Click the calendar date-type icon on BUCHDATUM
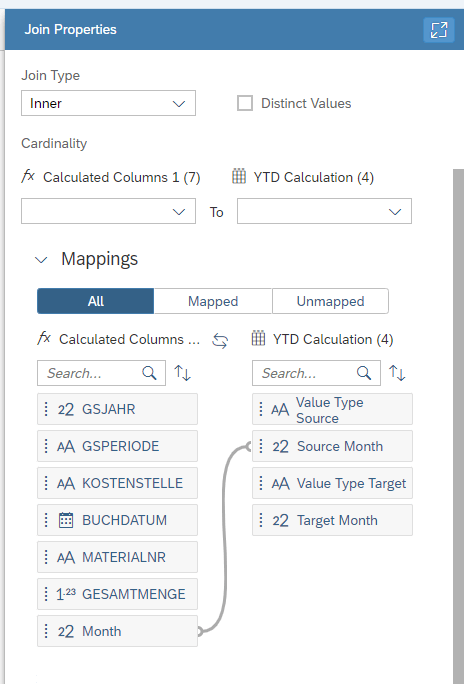Screen dimensions: 464x684 coord(66,520)
